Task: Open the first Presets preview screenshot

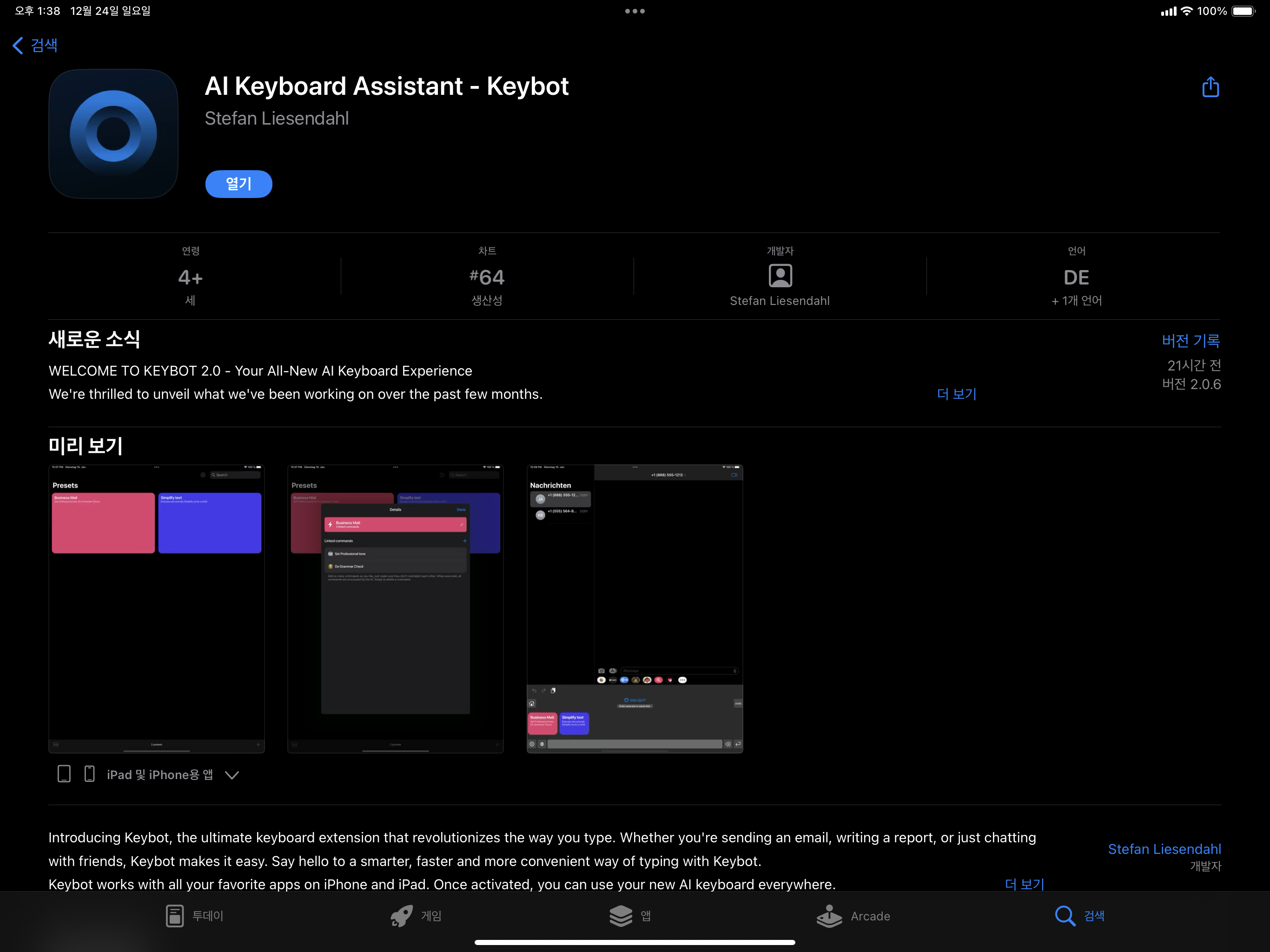Action: tap(156, 608)
